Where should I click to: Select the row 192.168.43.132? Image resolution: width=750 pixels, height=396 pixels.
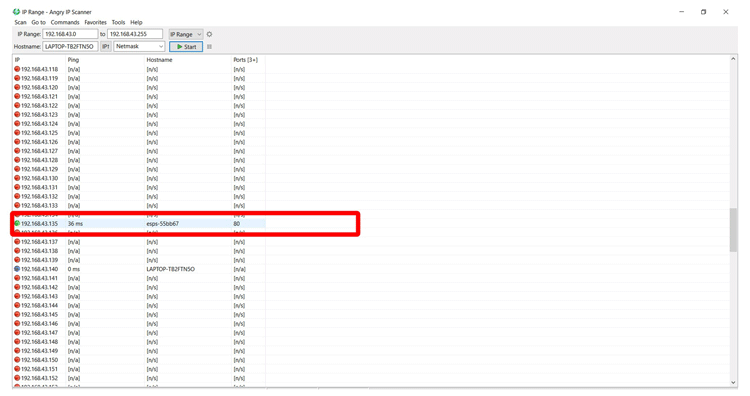tap(139, 196)
